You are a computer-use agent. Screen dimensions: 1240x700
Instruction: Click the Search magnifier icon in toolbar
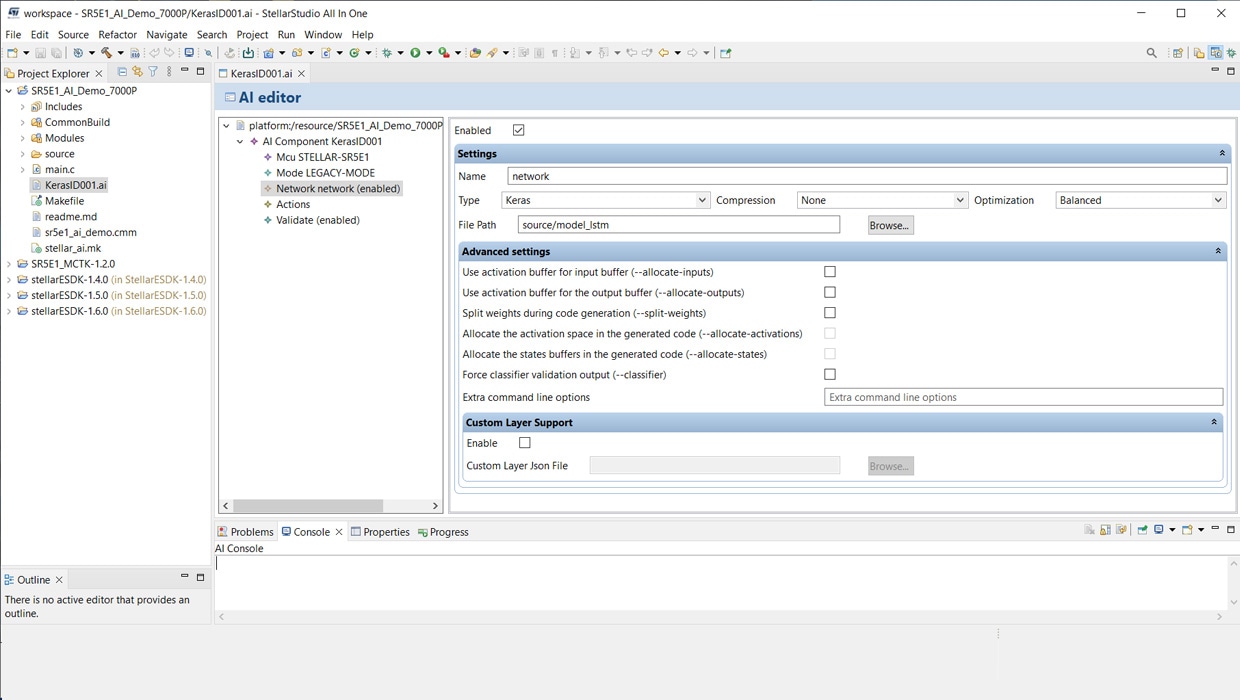point(1152,53)
